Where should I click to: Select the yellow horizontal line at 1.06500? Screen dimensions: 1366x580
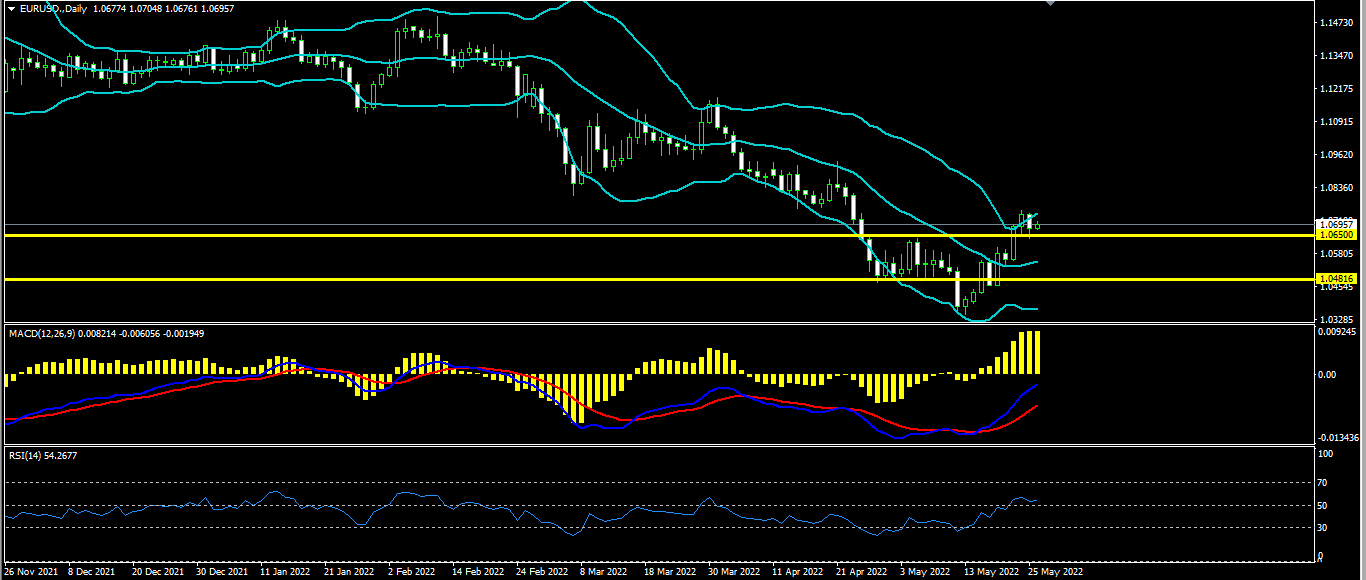(659, 235)
